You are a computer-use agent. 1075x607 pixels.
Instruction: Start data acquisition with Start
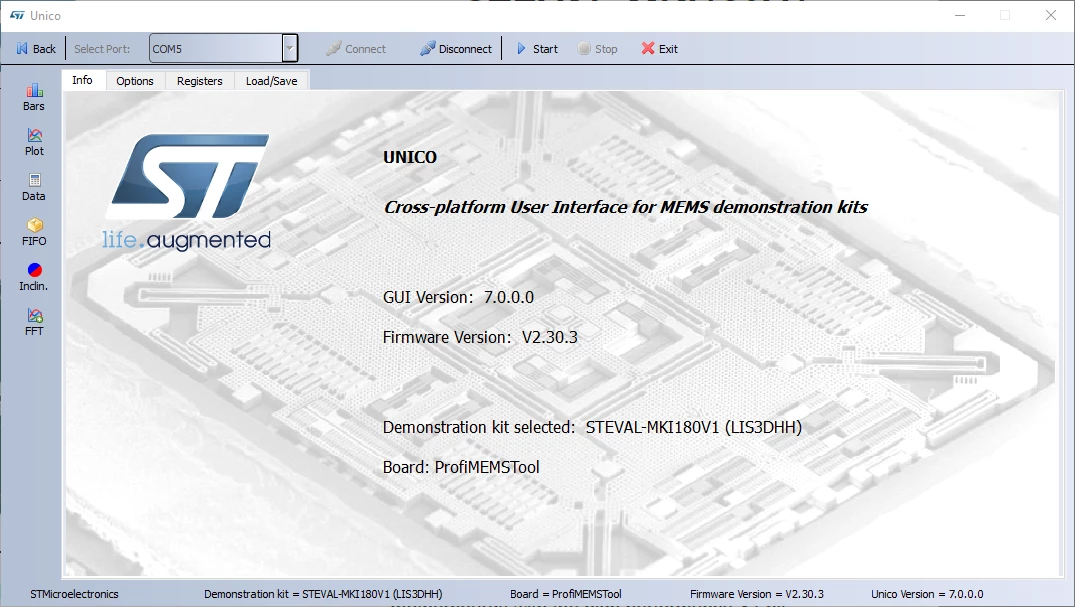(x=538, y=49)
